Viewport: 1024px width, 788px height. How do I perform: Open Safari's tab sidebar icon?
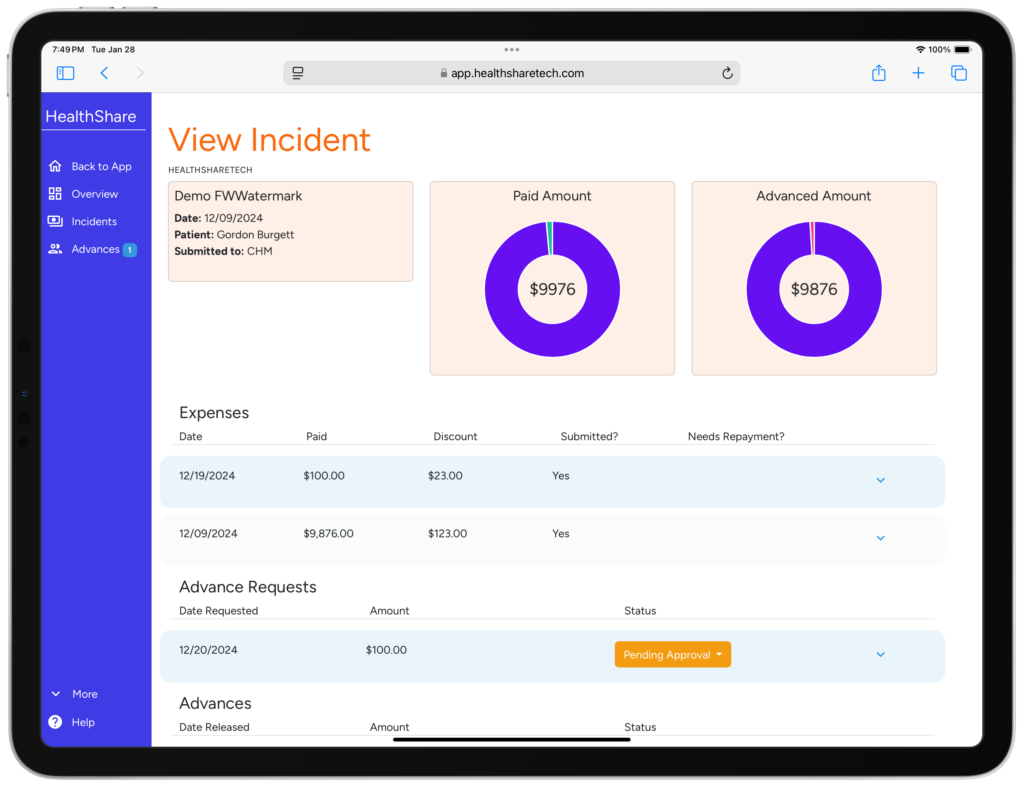pyautogui.click(x=64, y=72)
